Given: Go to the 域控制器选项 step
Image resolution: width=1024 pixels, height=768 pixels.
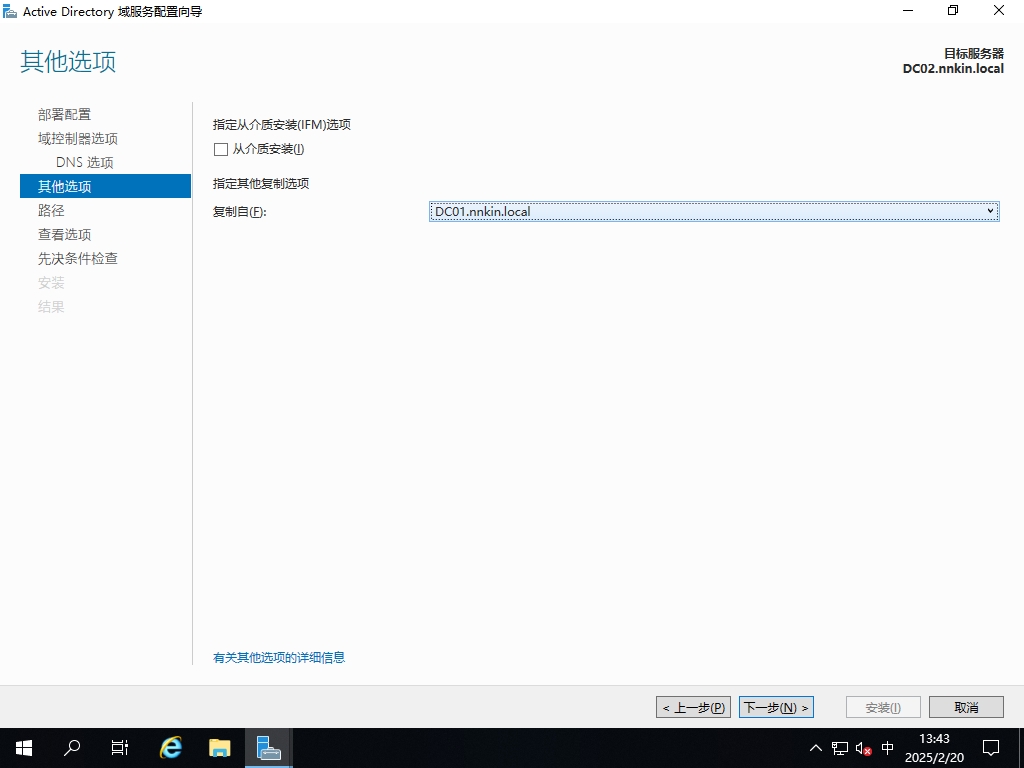Looking at the screenshot, I should click(x=78, y=138).
